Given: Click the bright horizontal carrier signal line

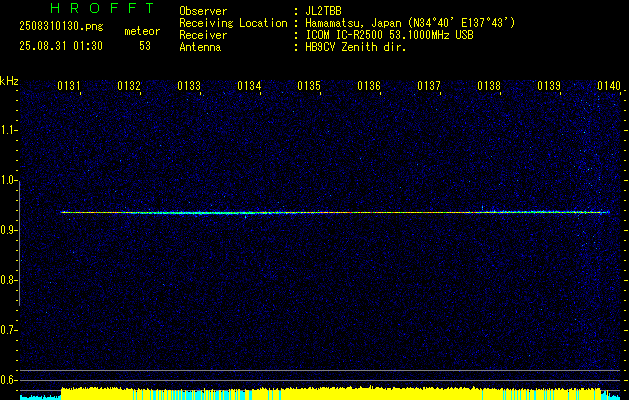Looking at the screenshot, I should (x=335, y=212).
